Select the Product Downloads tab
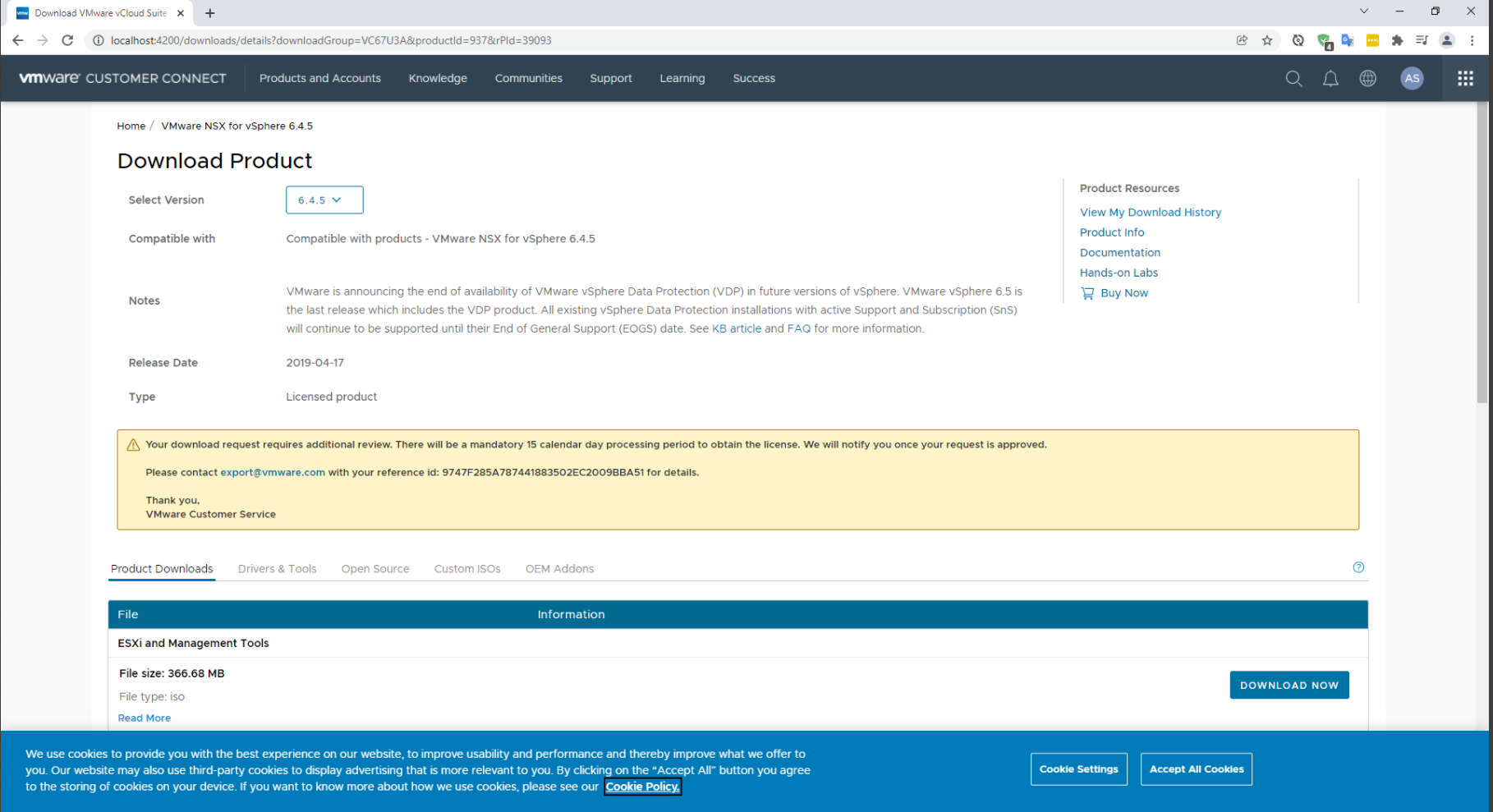 coord(162,569)
